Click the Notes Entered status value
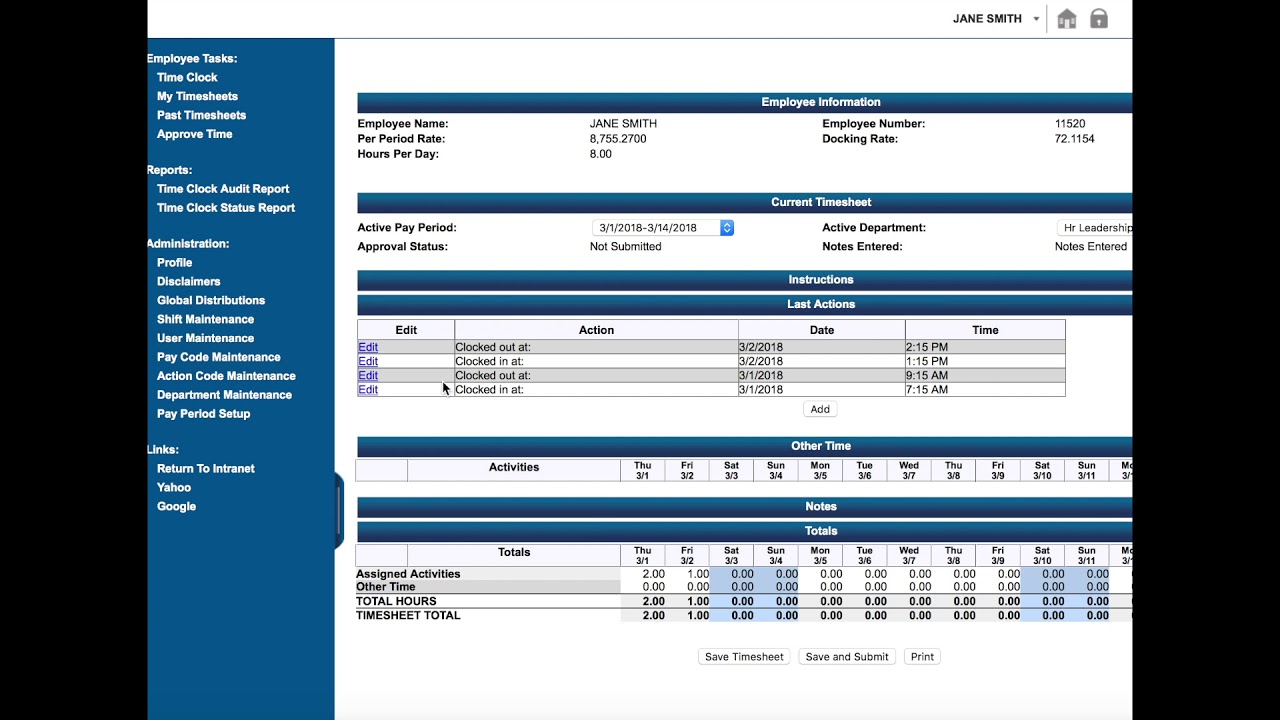The width and height of the screenshot is (1280, 720). coord(1091,247)
